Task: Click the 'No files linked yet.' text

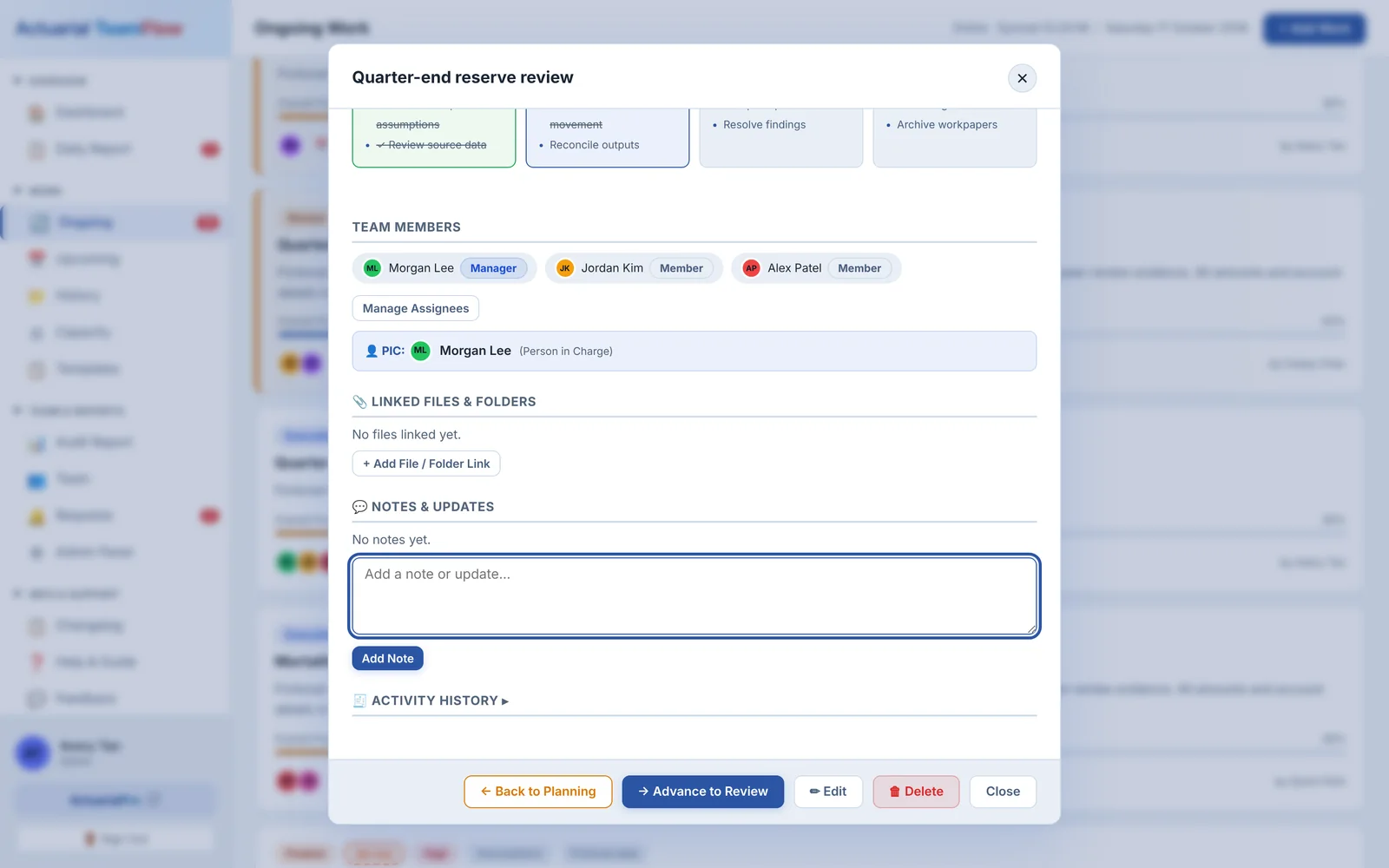Action: (406, 435)
